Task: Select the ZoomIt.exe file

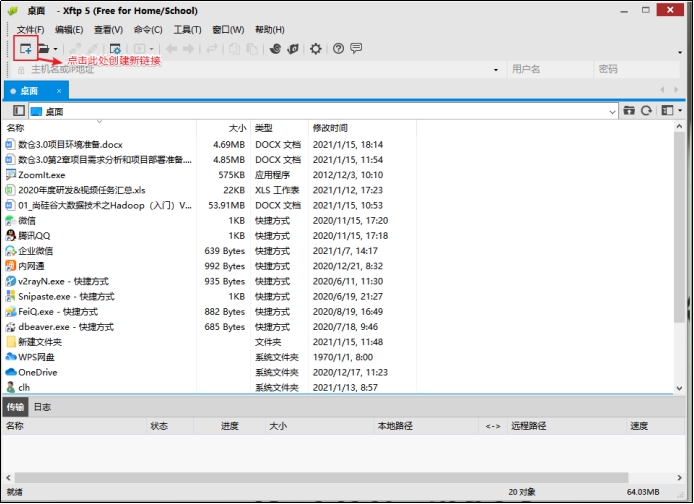Action: click(x=42, y=175)
